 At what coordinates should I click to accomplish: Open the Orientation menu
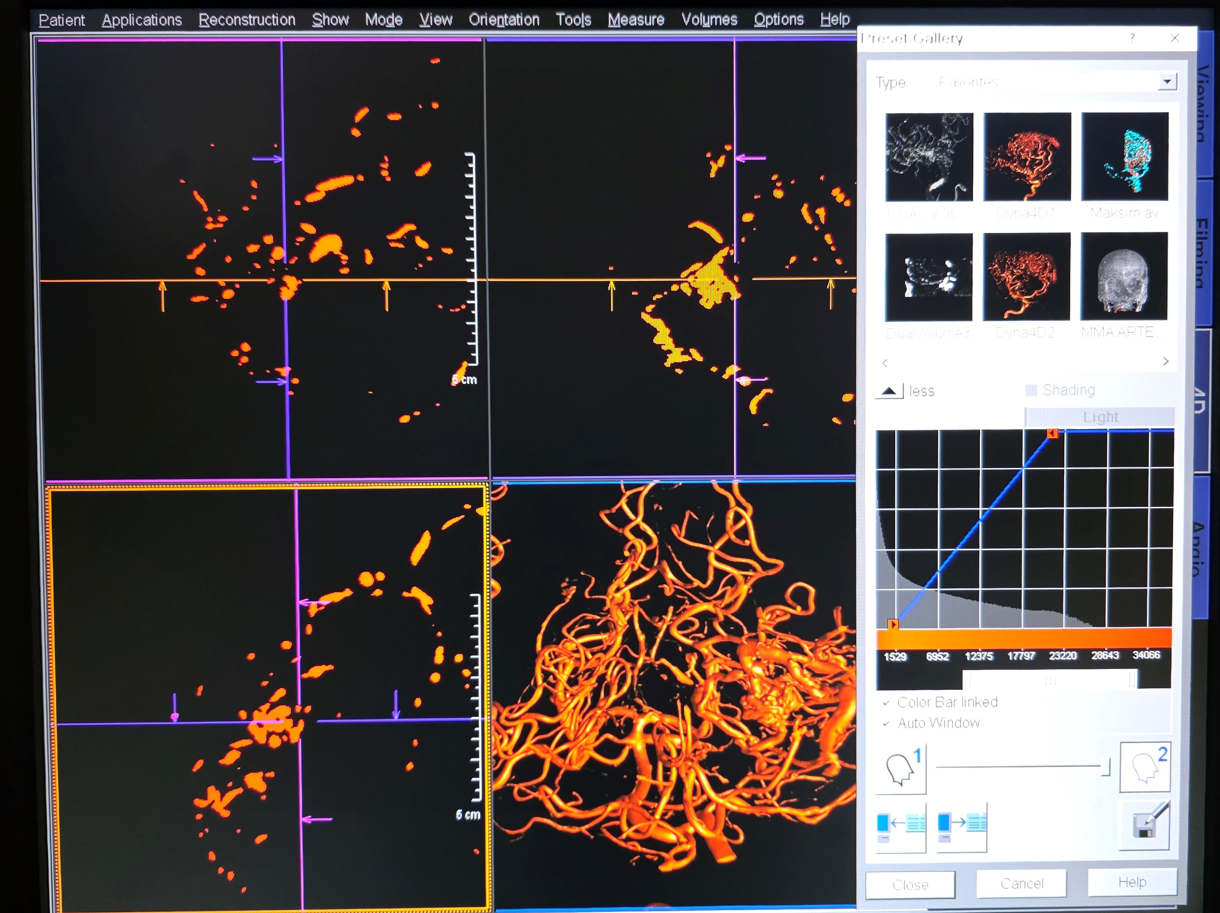click(x=503, y=20)
